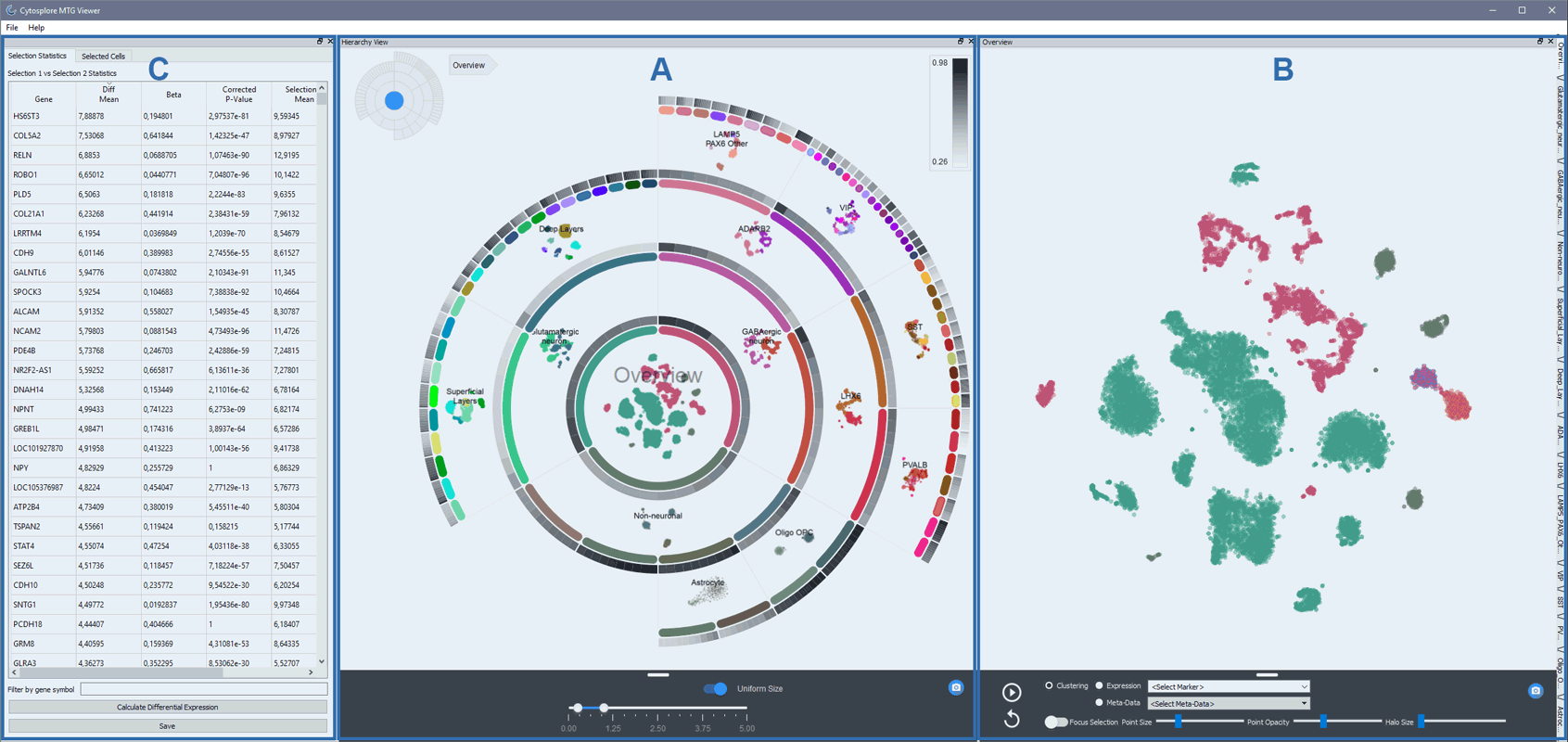Screen dimensions: 1568x742
Task: Click the Save button
Action: pyautogui.click(x=167, y=726)
